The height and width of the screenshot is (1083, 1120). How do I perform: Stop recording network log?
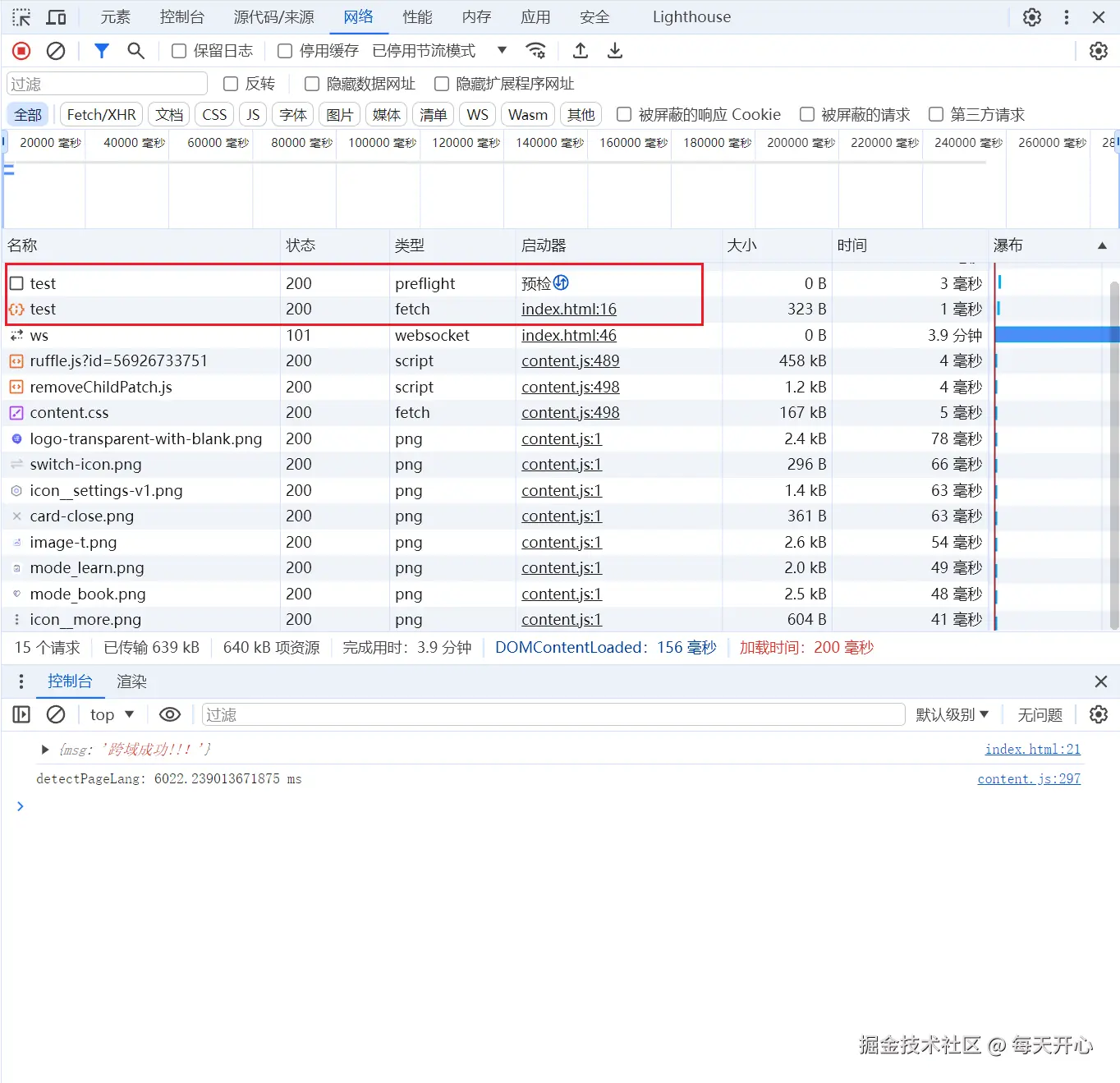(21, 51)
